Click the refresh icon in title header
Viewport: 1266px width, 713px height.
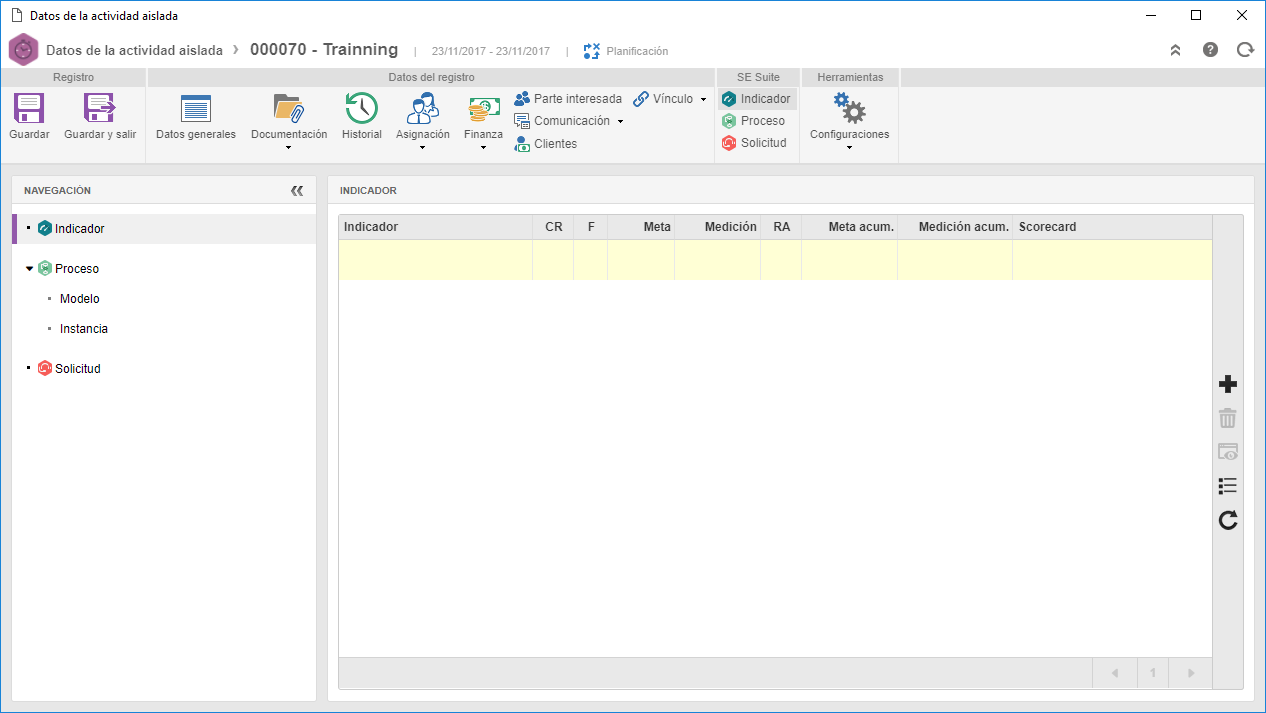(x=1244, y=50)
